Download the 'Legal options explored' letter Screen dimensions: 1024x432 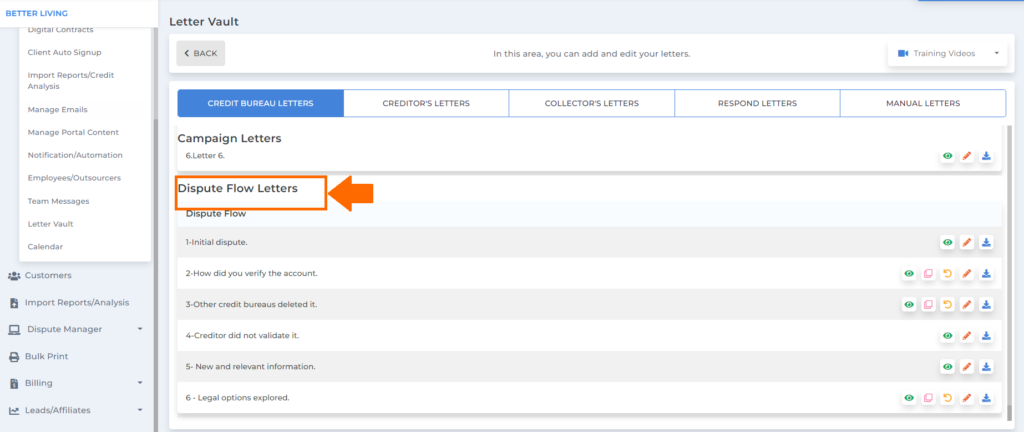point(987,398)
